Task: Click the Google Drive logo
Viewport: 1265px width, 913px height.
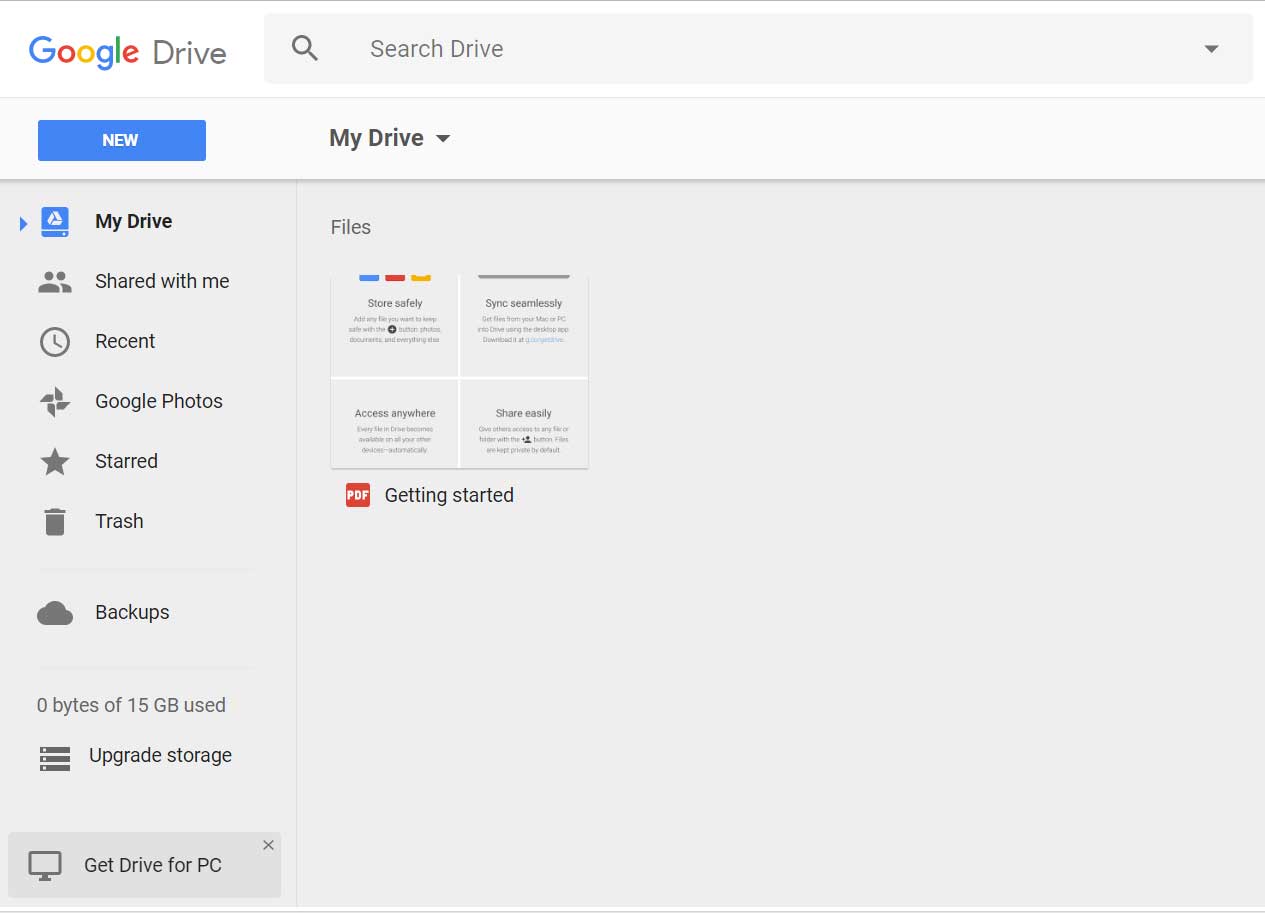Action: (127, 52)
